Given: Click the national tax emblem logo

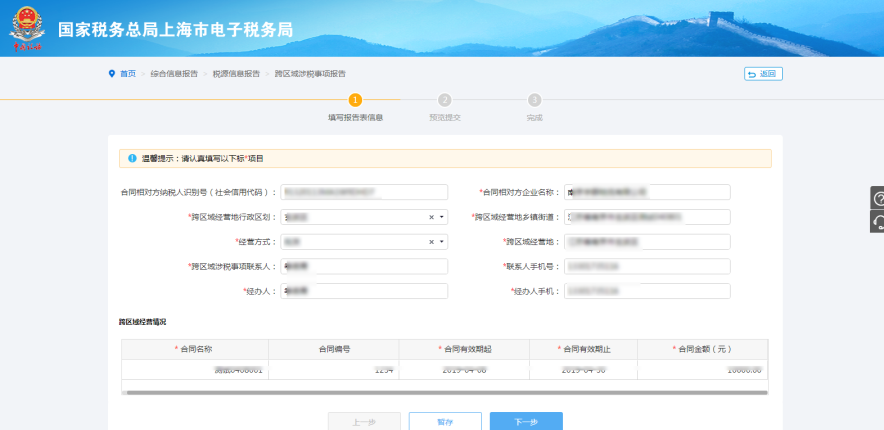Looking at the screenshot, I should (26, 28).
